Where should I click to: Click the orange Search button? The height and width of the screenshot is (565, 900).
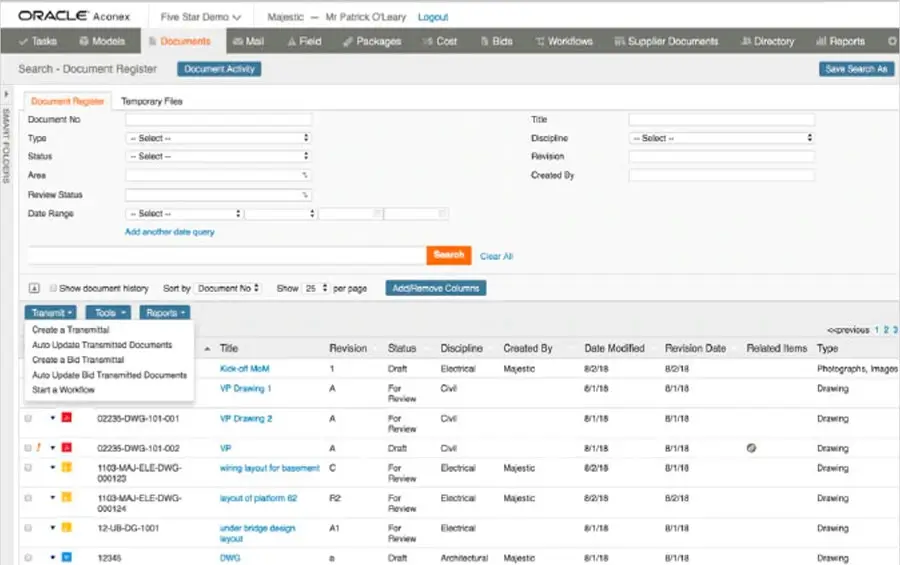[449, 255]
